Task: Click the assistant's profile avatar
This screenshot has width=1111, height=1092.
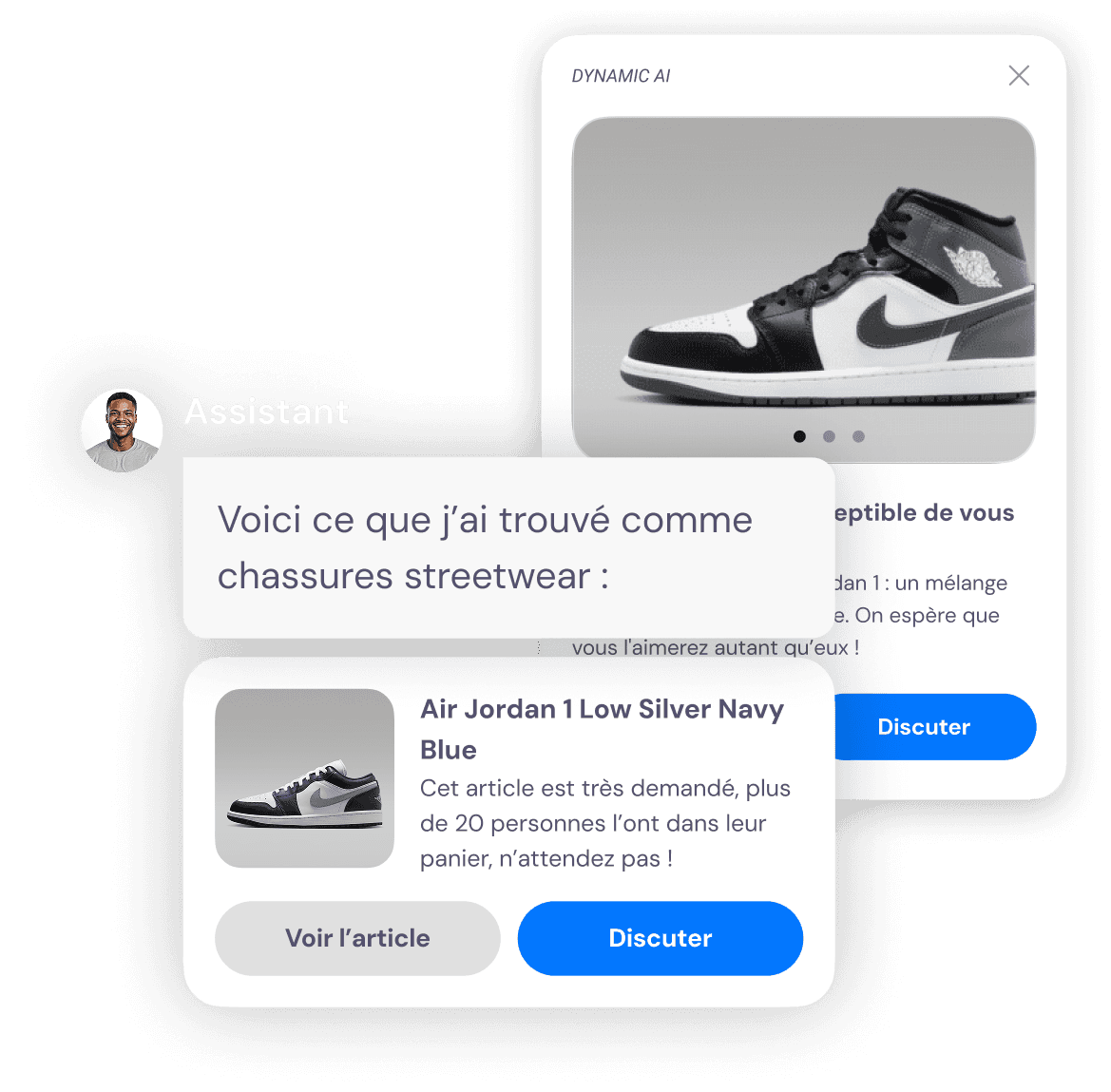Action: pyautogui.click(x=122, y=431)
